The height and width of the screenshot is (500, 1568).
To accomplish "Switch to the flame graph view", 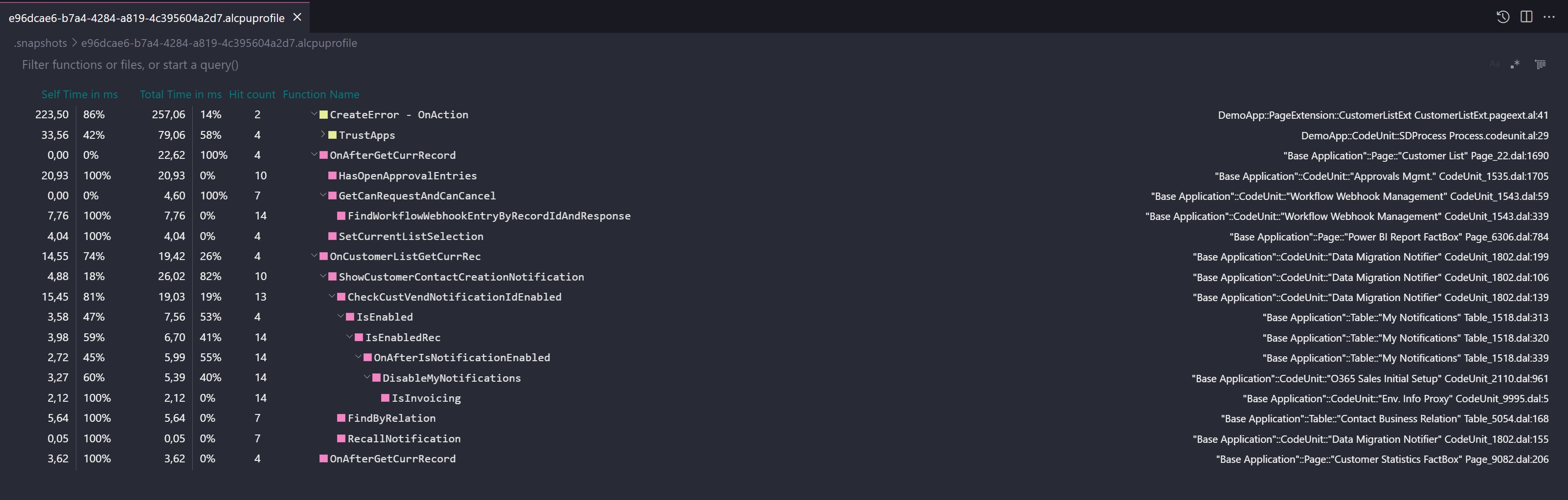I will (x=1540, y=65).
